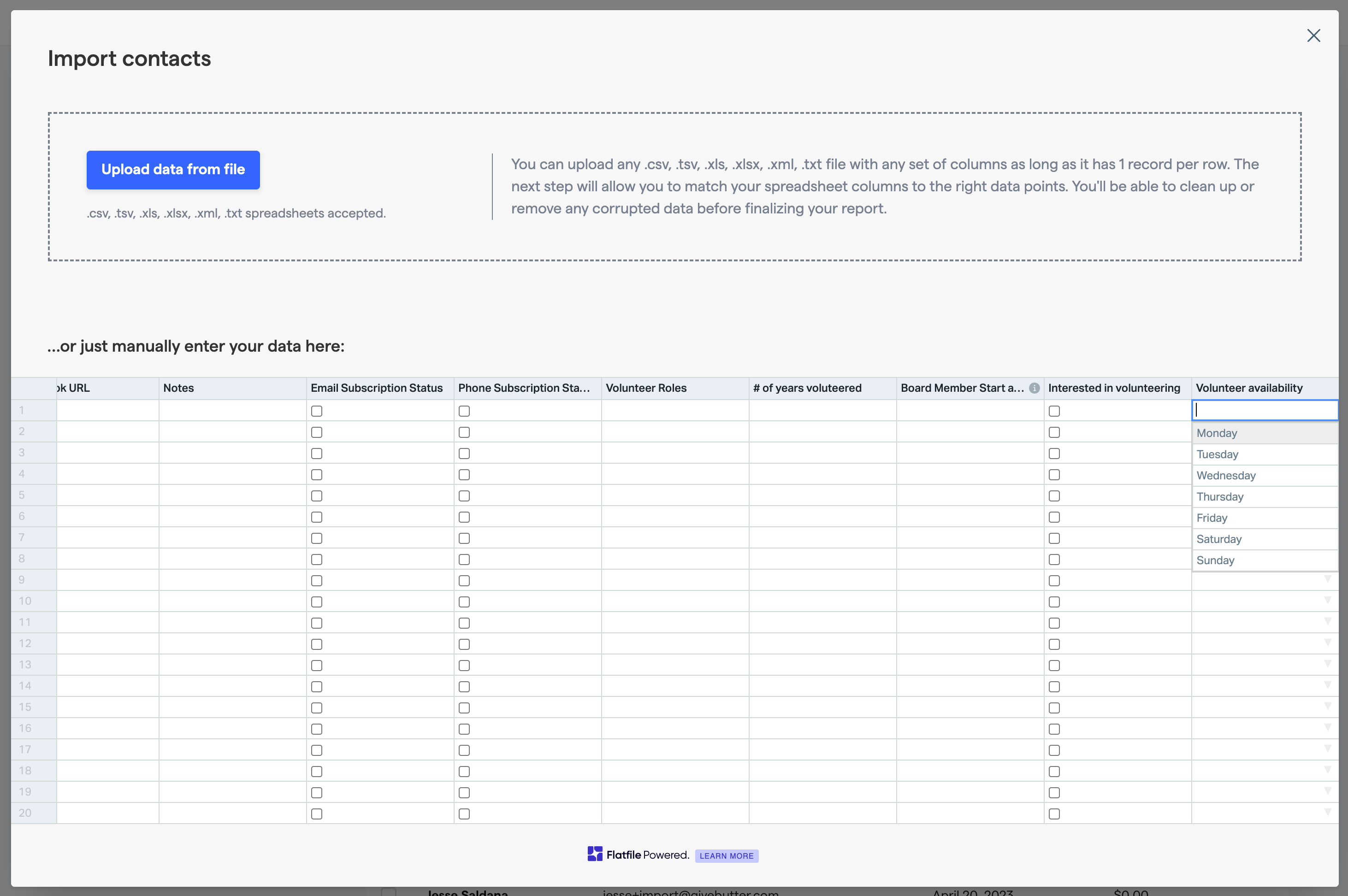Click # of years volunteered cell in row 2
Screen dimensions: 1348x896
pyautogui.click(x=822, y=431)
